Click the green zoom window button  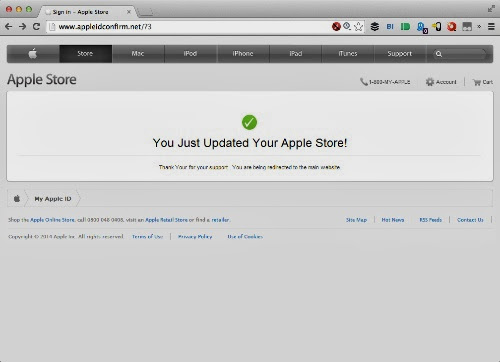tap(29, 9)
